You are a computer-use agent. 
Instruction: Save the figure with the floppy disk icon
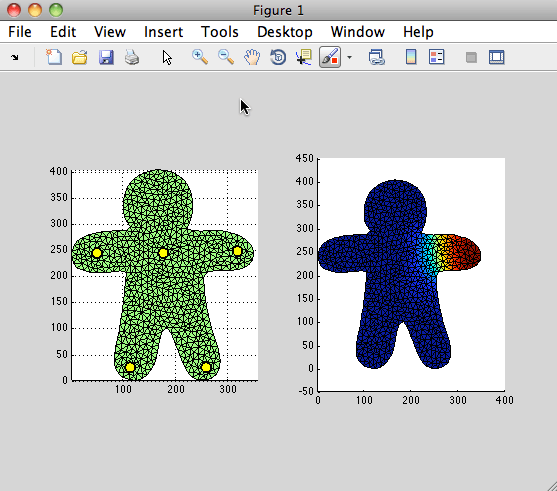tap(106, 57)
